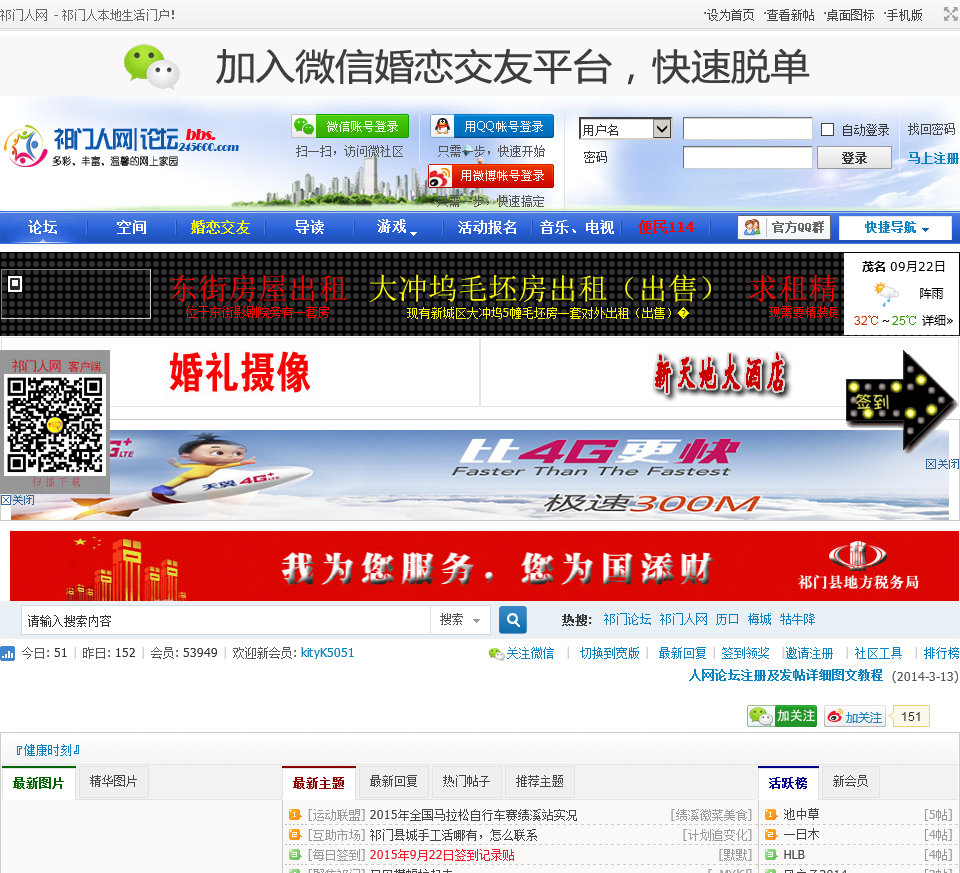The width and height of the screenshot is (960, 873).
Task: Open the 找回密码 link
Action: pos(931,129)
